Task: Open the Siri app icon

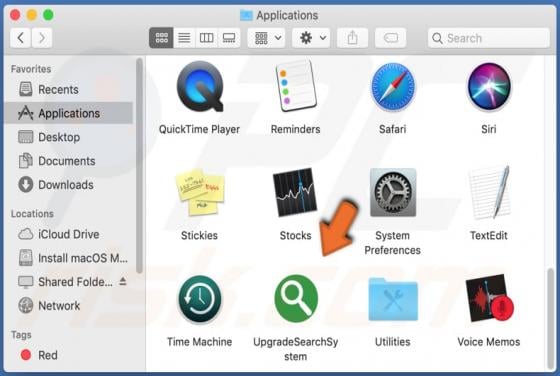Action: [489, 87]
